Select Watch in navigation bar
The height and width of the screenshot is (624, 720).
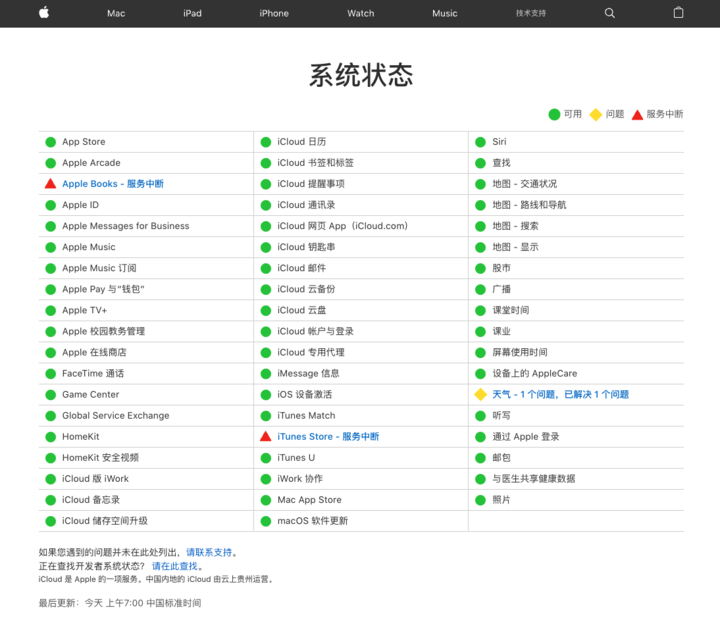pyautogui.click(x=361, y=13)
